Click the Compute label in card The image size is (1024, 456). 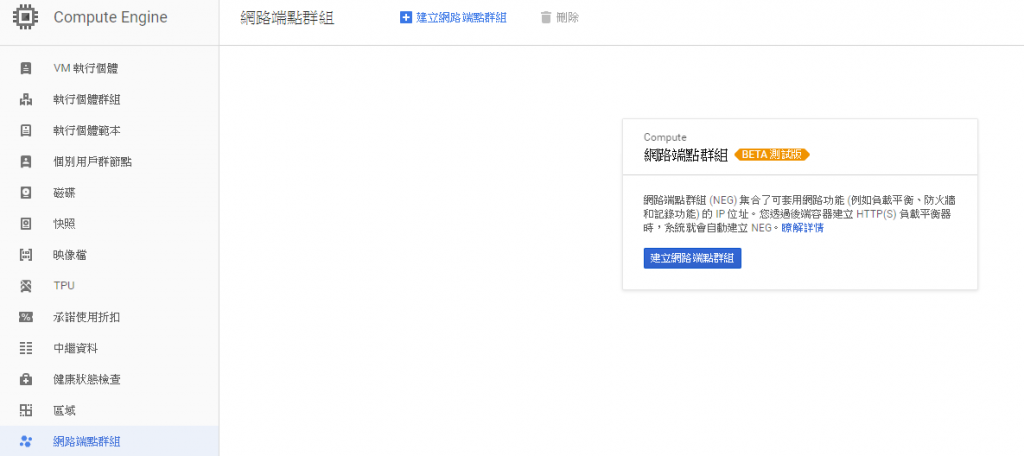click(x=665, y=137)
